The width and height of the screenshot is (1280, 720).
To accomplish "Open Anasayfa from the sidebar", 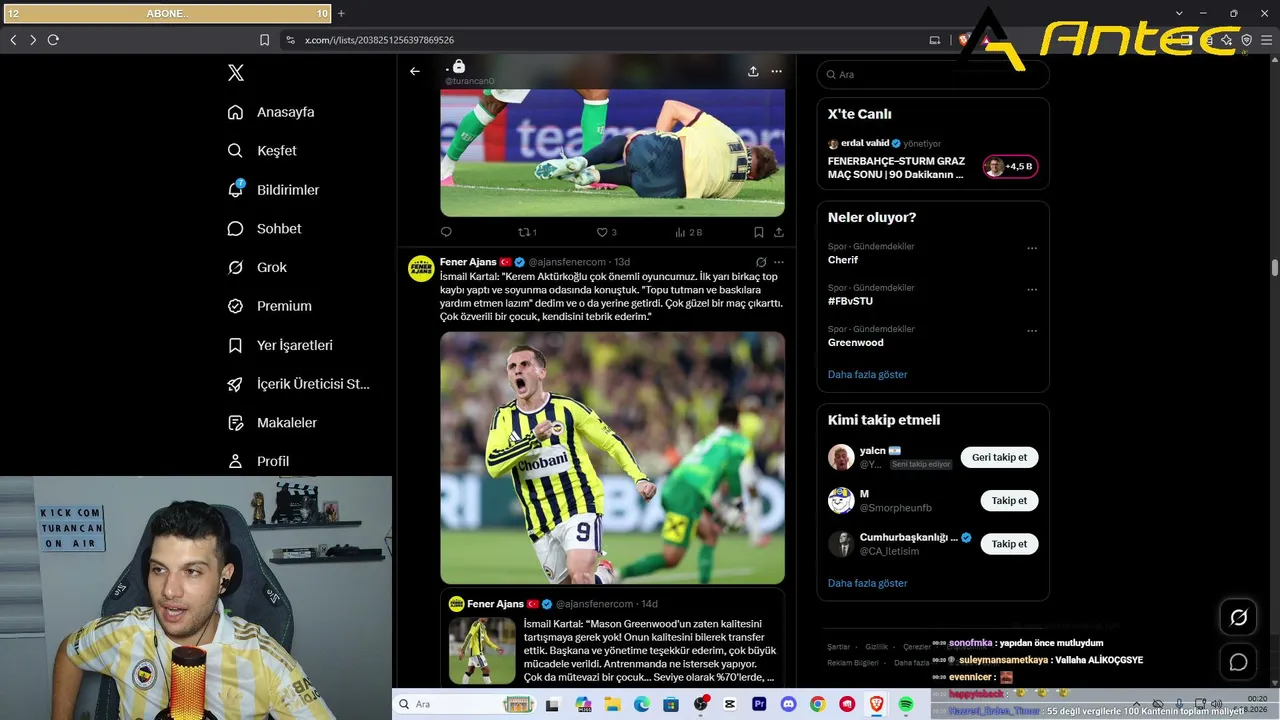I will pyautogui.click(x=271, y=112).
